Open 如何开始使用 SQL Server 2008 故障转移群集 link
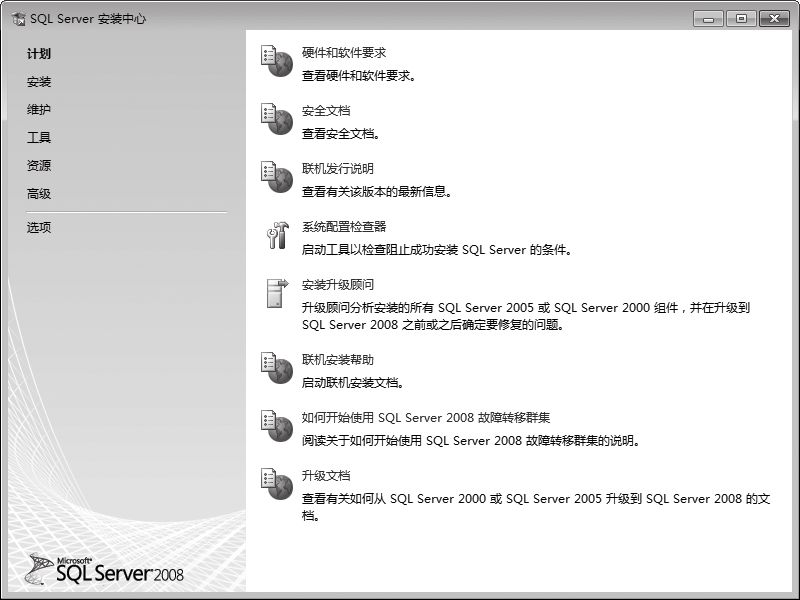This screenshot has height=600, width=800. [426, 418]
